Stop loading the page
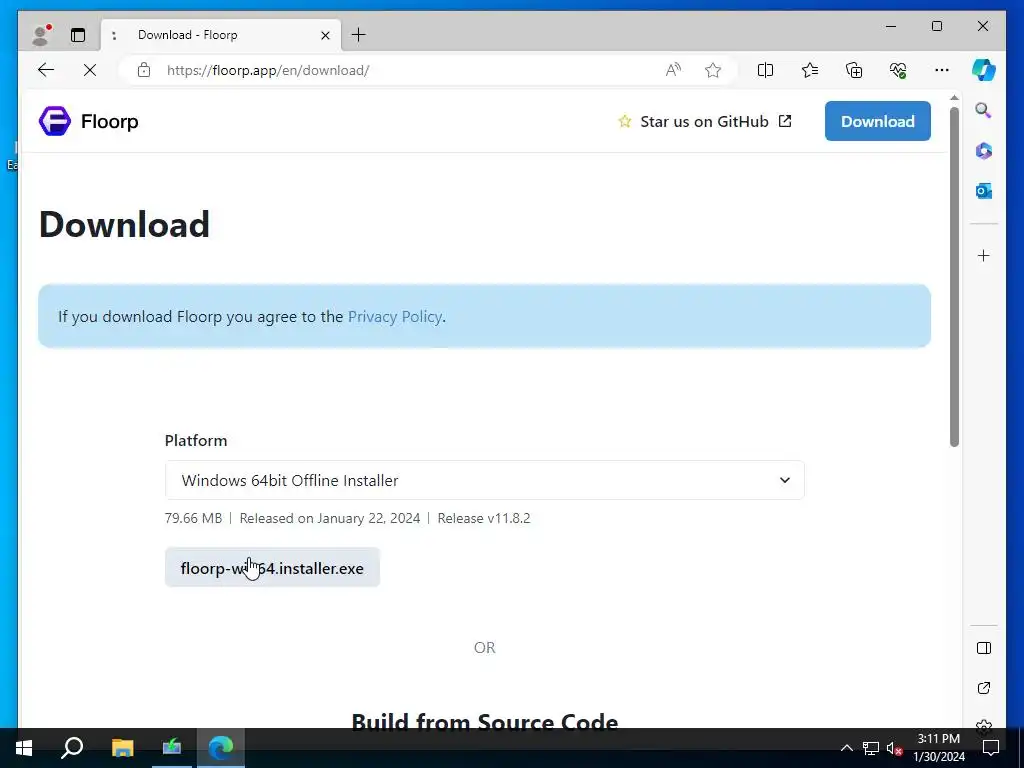The height and width of the screenshot is (768, 1024). coord(90,70)
